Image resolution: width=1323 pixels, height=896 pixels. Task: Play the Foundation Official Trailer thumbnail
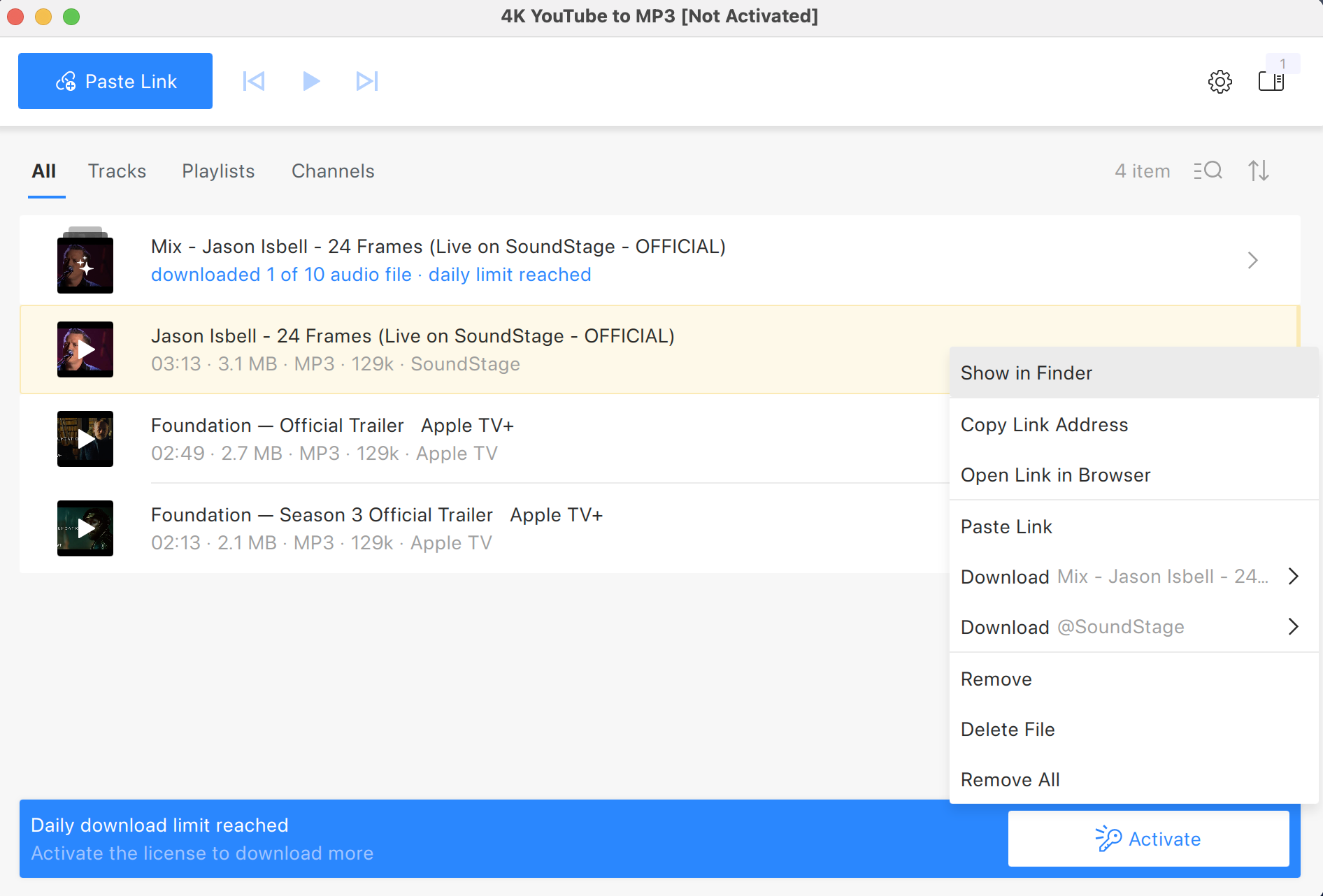85,439
